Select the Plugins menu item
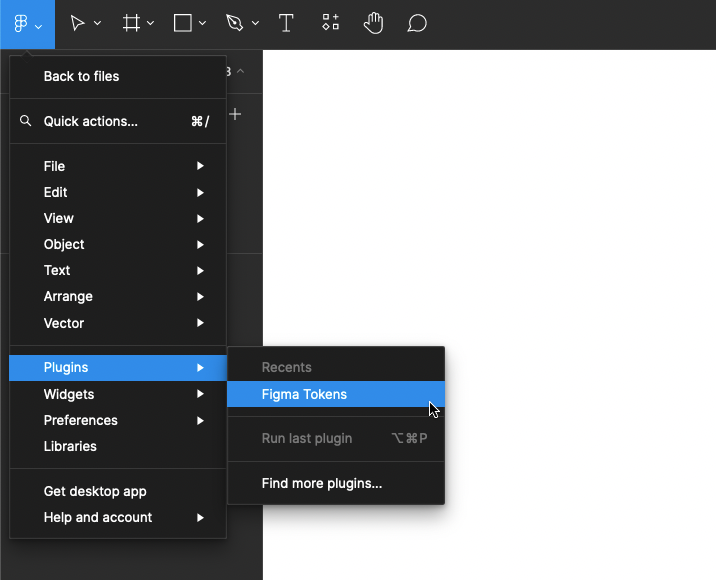Screen dimensions: 716x580 point(118,368)
